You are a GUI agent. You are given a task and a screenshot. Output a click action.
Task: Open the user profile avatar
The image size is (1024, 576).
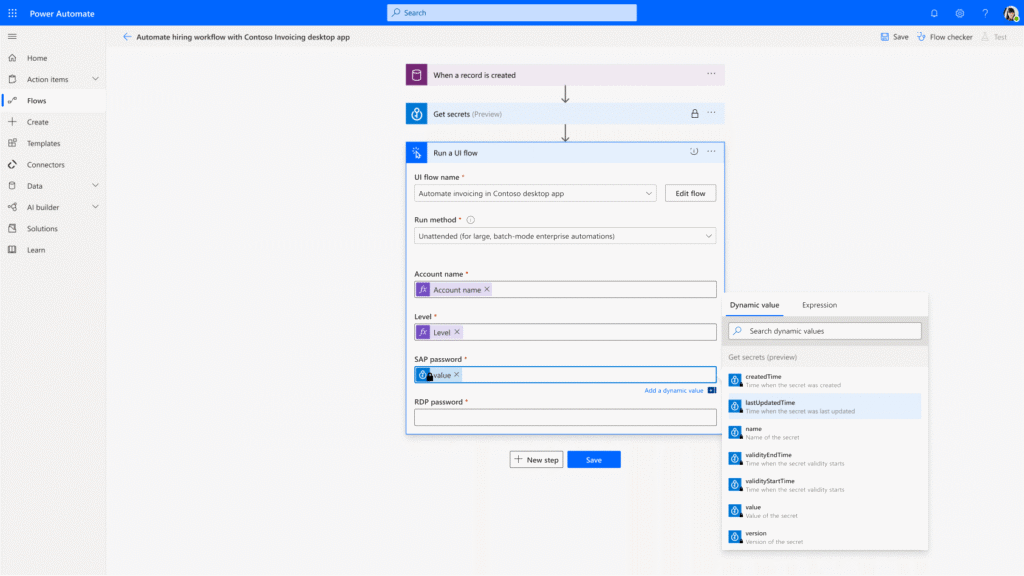1011,13
